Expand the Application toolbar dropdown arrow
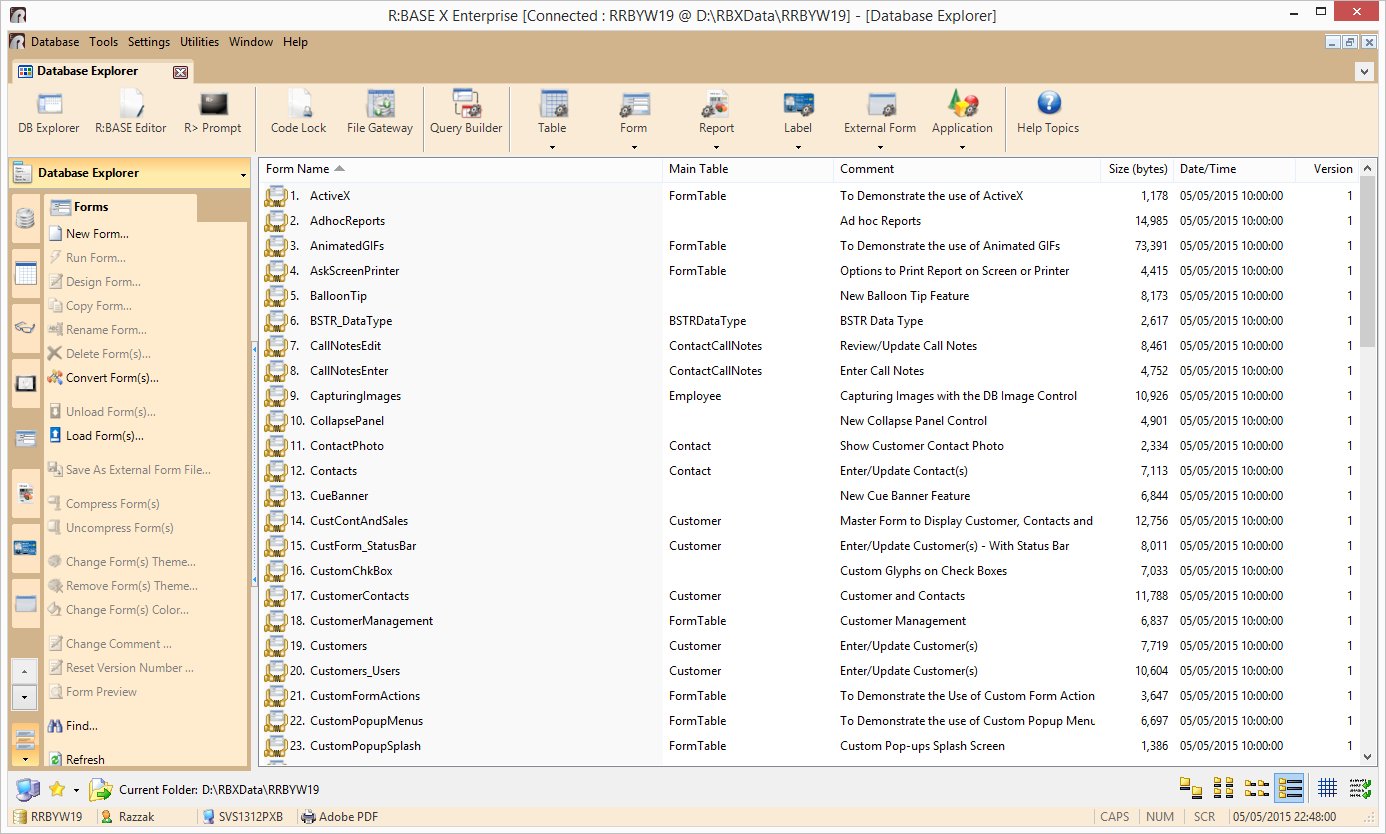The height and width of the screenshot is (834, 1386). pyautogui.click(x=962, y=148)
